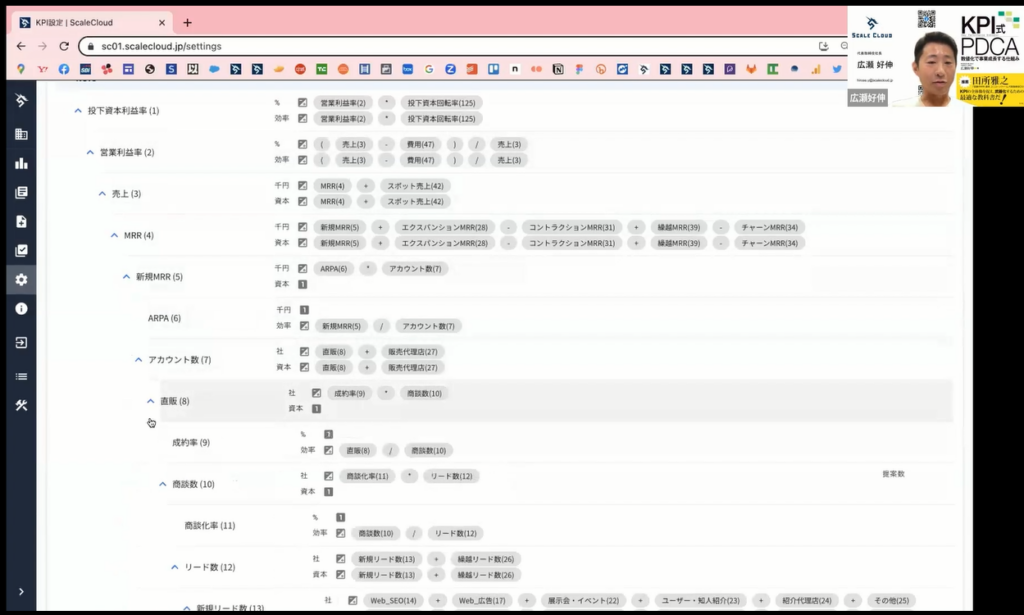Click the list icon in left sidebar
The width and height of the screenshot is (1024, 615).
(x=21, y=376)
